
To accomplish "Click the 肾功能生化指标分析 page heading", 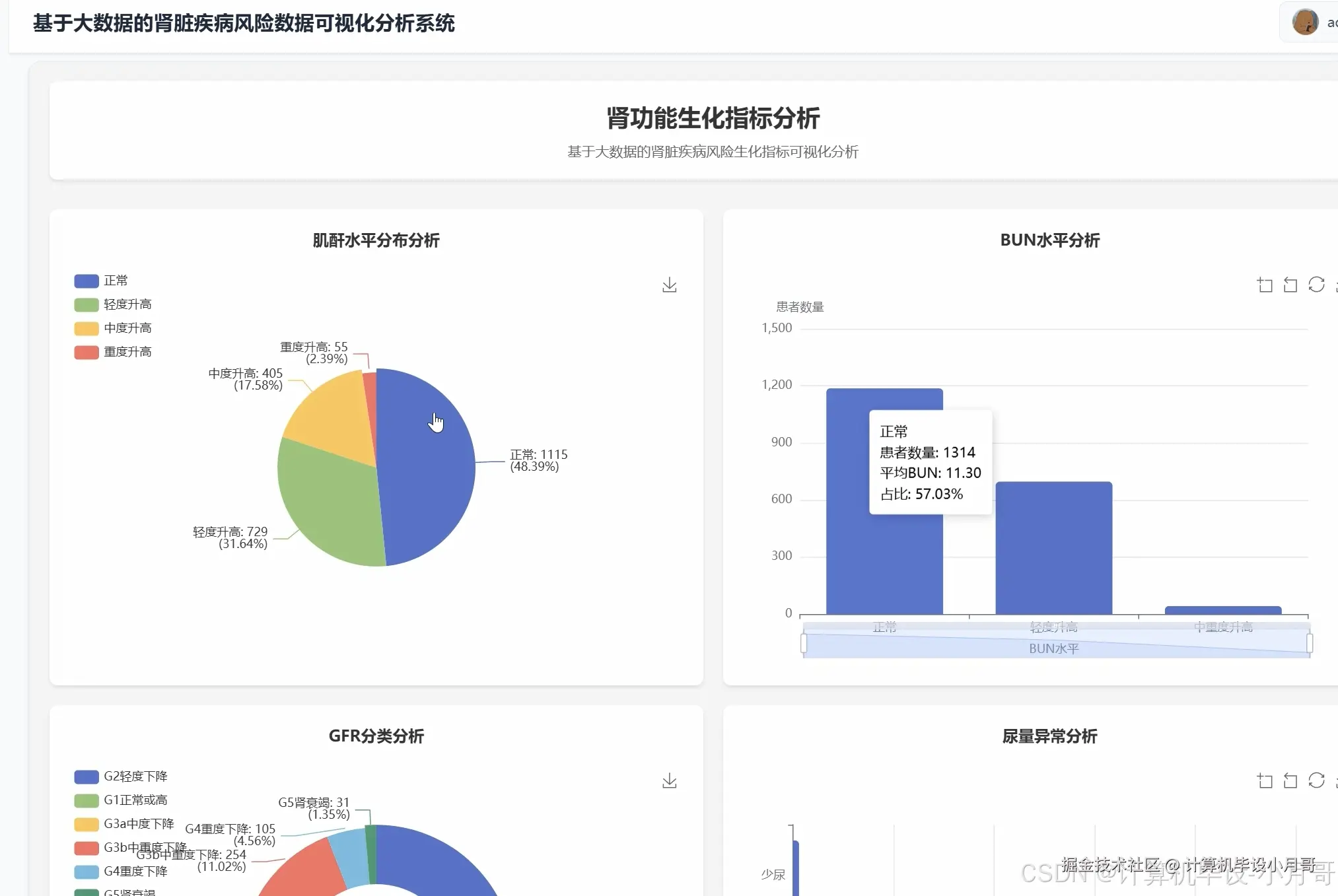I will (713, 118).
